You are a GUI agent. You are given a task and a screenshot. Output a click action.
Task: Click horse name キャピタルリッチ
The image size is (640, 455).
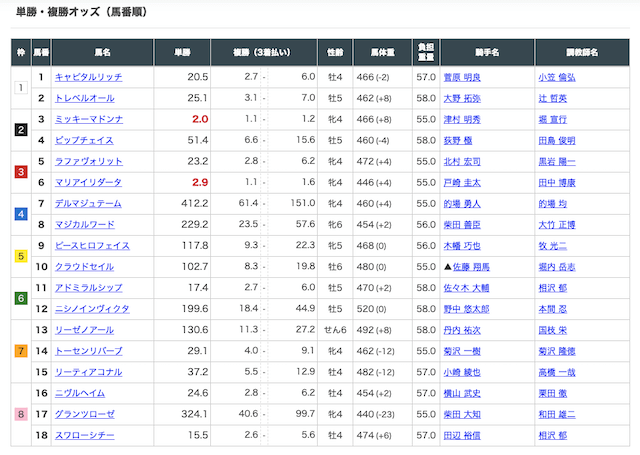tap(89, 77)
